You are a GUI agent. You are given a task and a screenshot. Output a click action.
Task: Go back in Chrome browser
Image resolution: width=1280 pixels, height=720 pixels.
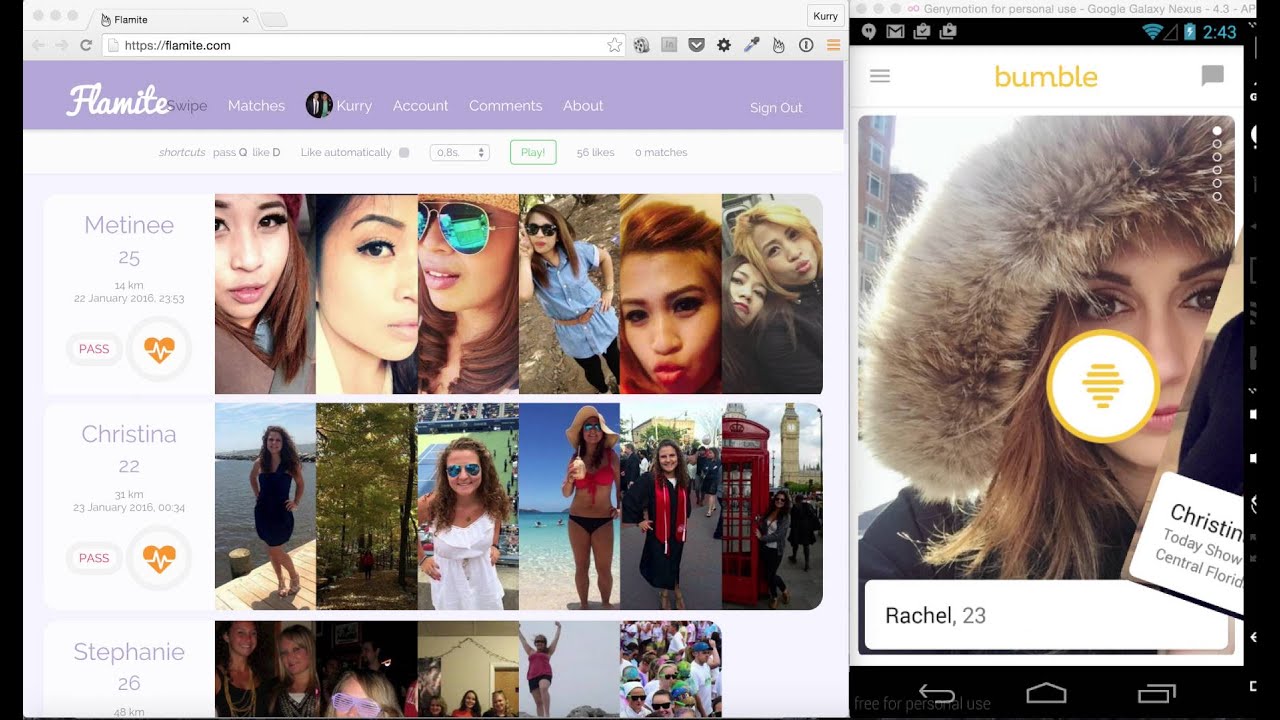click(38, 45)
